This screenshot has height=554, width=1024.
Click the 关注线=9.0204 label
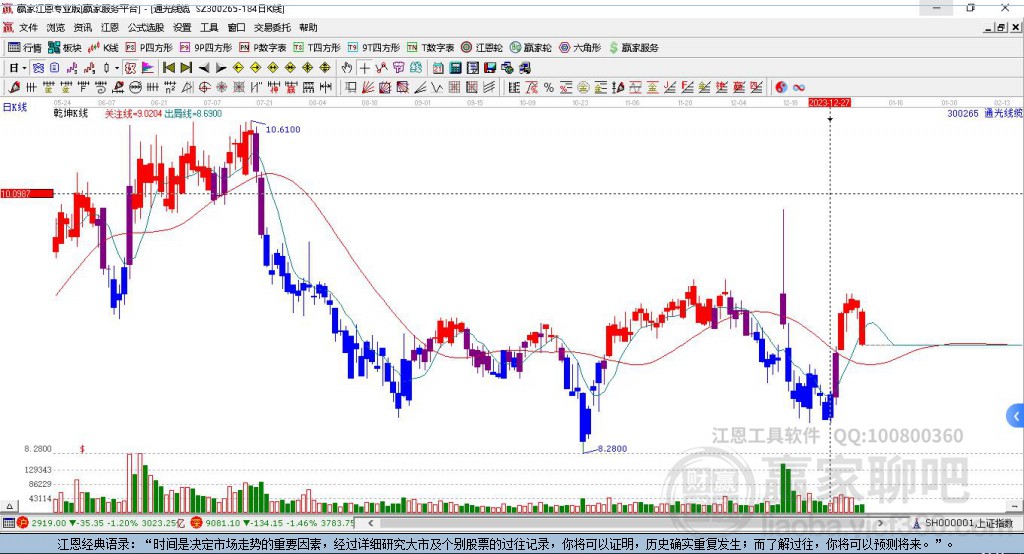pyautogui.click(x=133, y=114)
